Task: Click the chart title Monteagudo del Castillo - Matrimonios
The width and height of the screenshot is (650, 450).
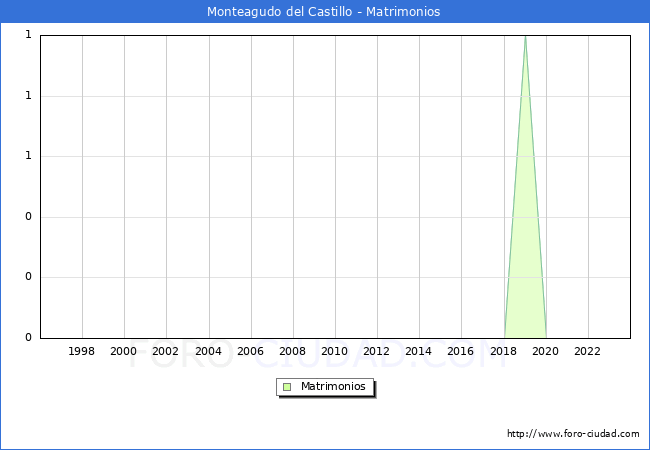Action: (323, 12)
